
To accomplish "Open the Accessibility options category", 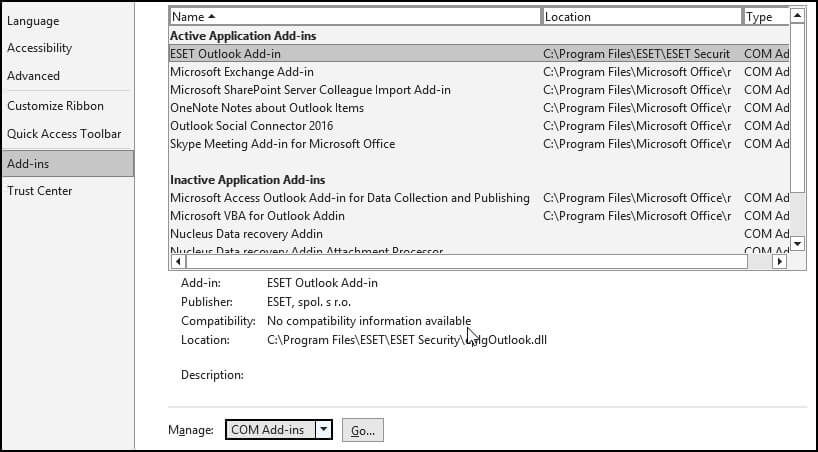I will click(x=40, y=48).
